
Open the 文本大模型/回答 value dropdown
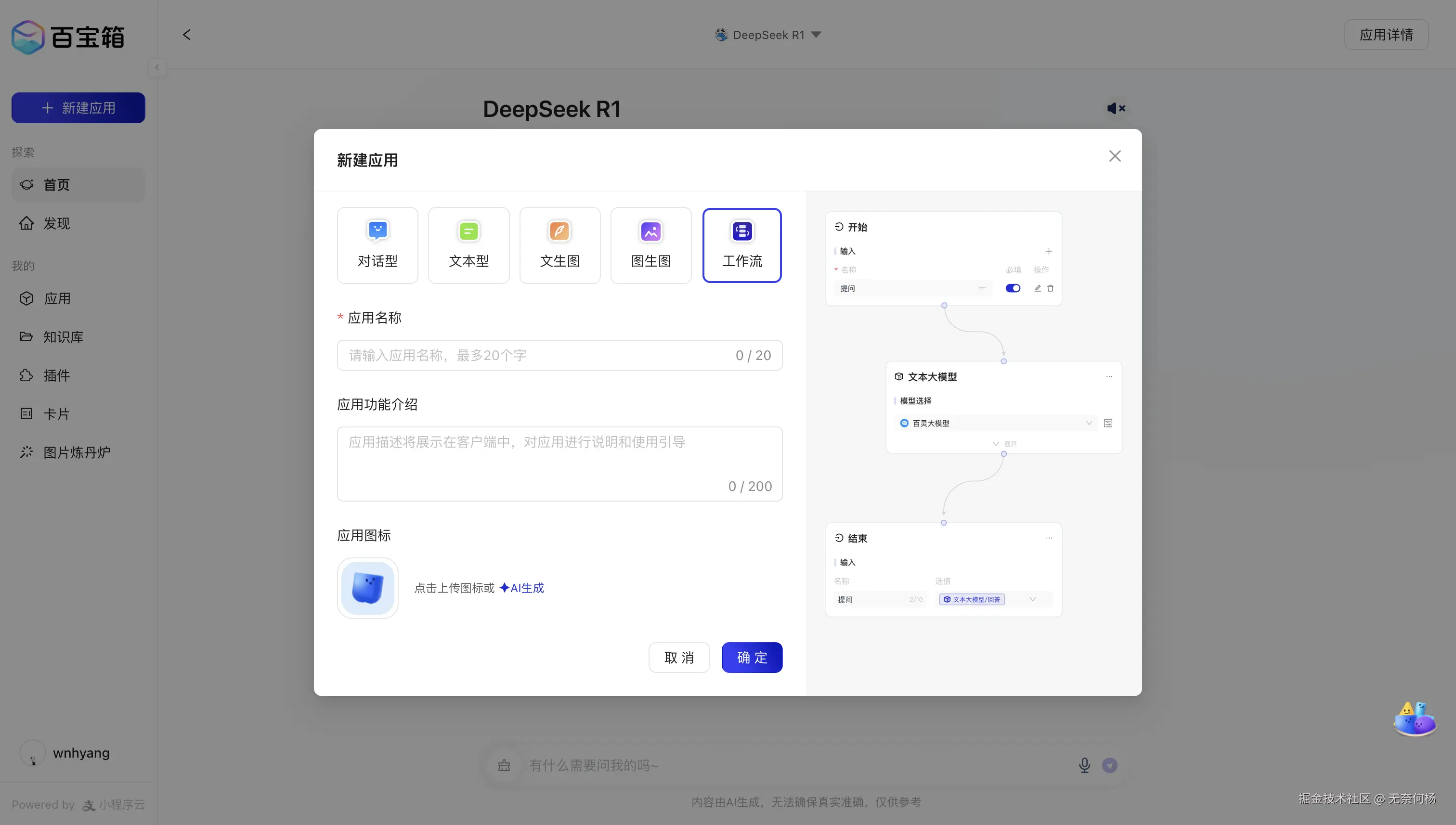[1032, 599]
